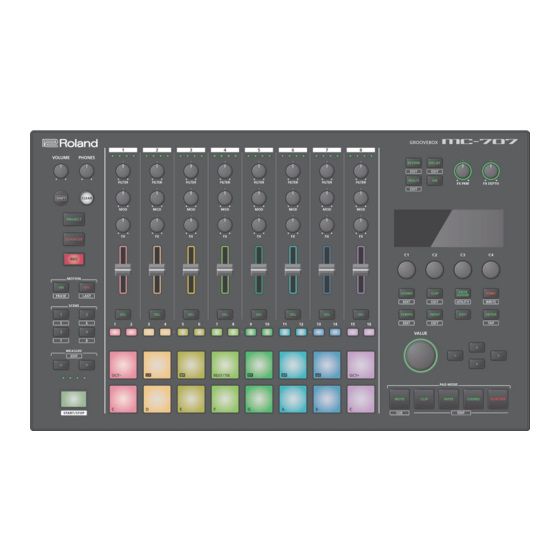This screenshot has width=560, height=560.
Task: Toggle the MULTI effect ON button
Action: [x=435, y=181]
